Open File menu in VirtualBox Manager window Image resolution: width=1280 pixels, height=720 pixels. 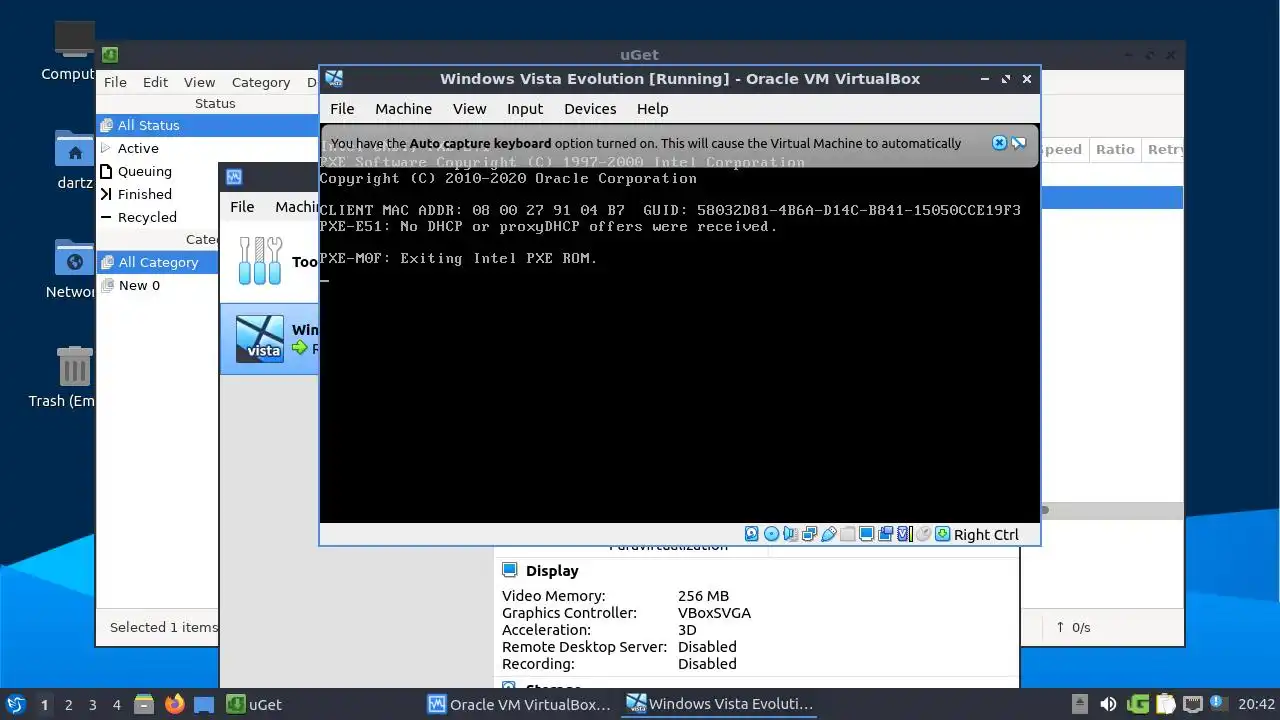(x=242, y=206)
